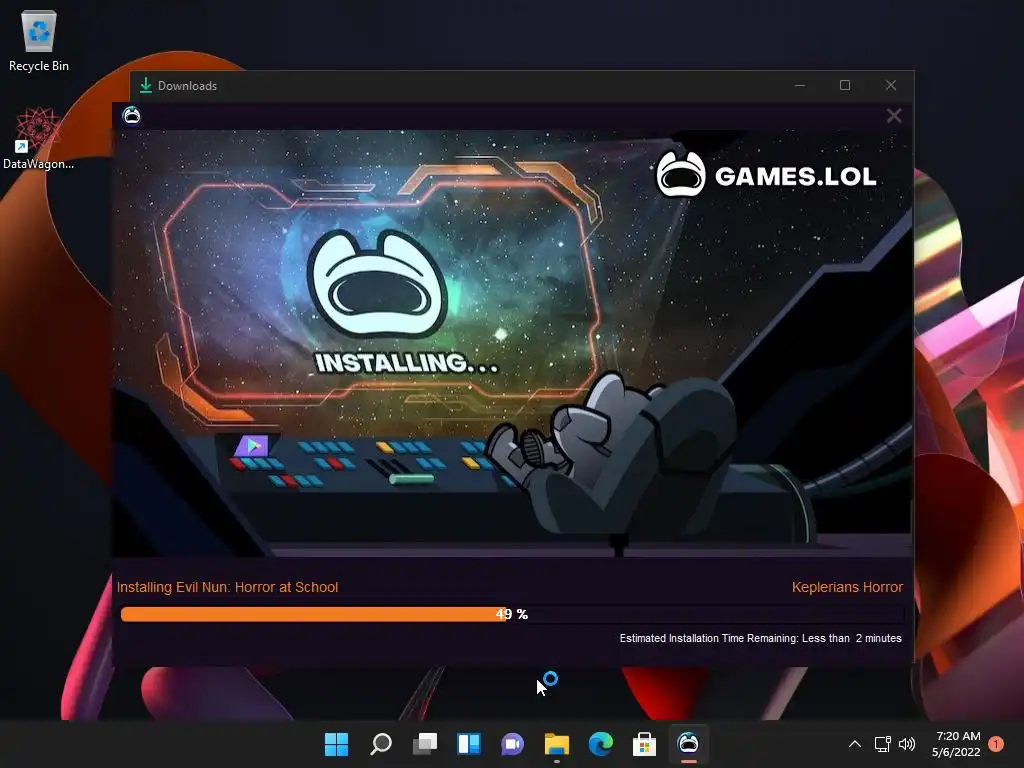Minimize the Downloads window
Image resolution: width=1024 pixels, height=768 pixels.
(799, 86)
